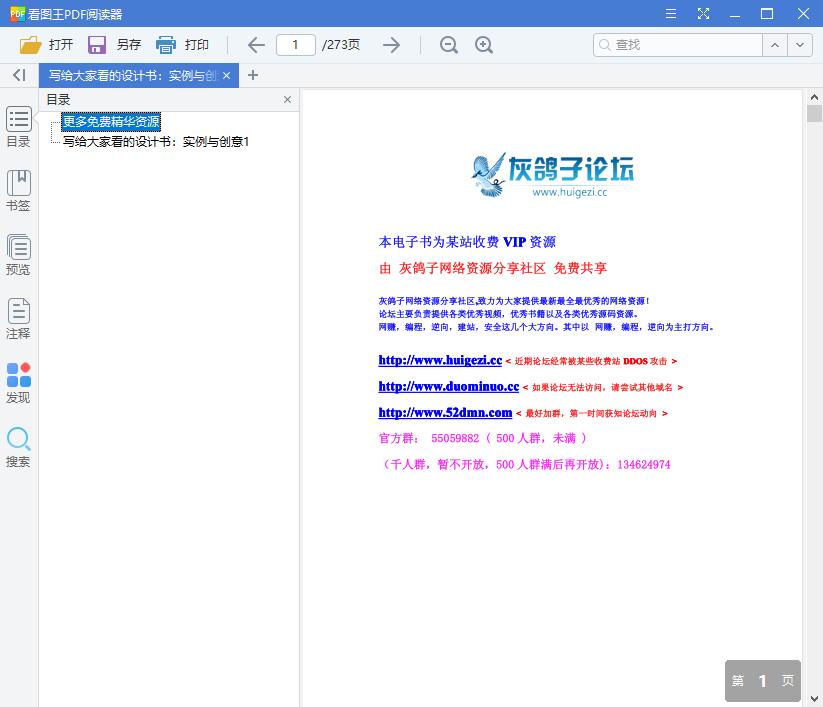Image resolution: width=823 pixels, height=707 pixels.
Task: Zoom out of the page
Action: pos(449,45)
